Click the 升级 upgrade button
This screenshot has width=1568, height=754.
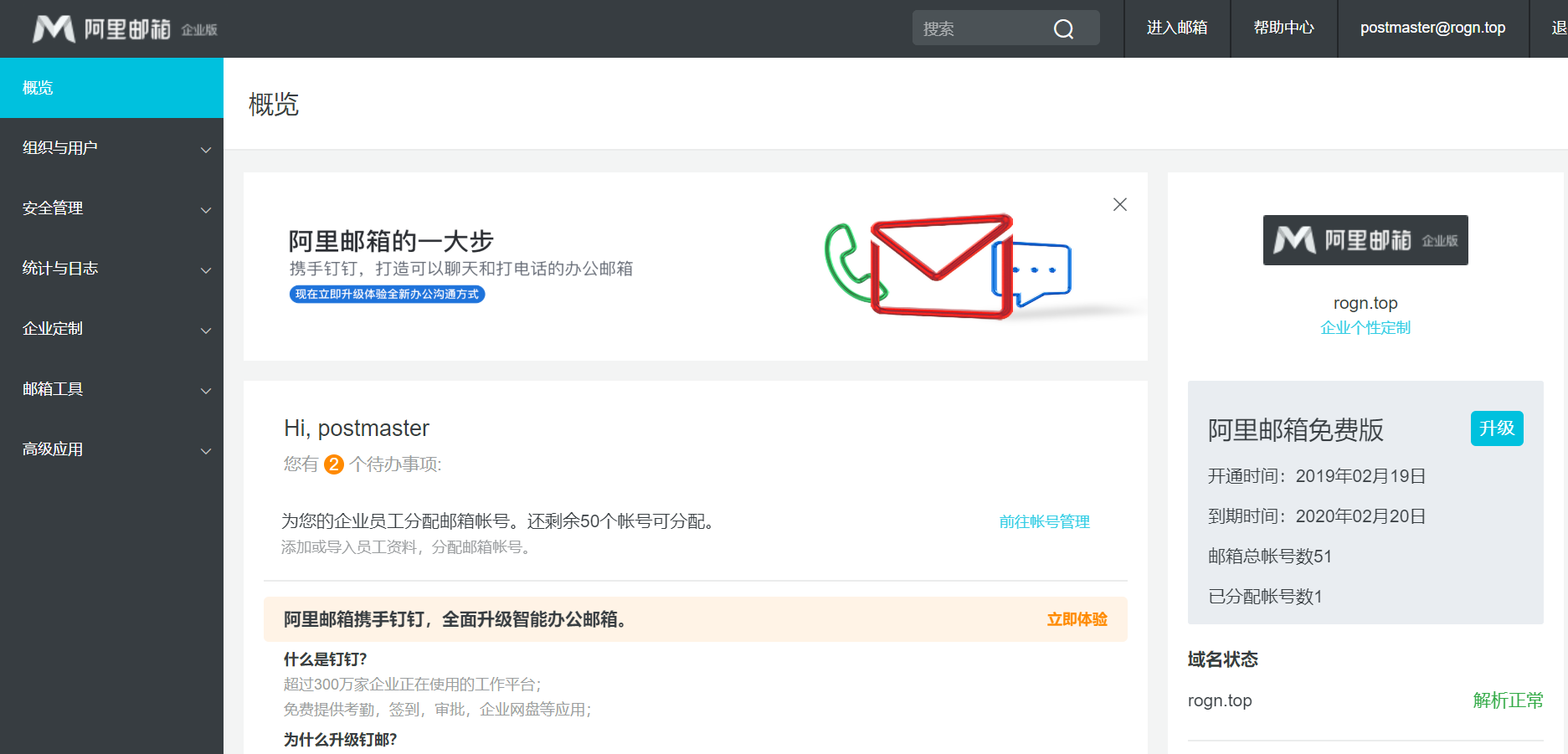(x=1497, y=428)
